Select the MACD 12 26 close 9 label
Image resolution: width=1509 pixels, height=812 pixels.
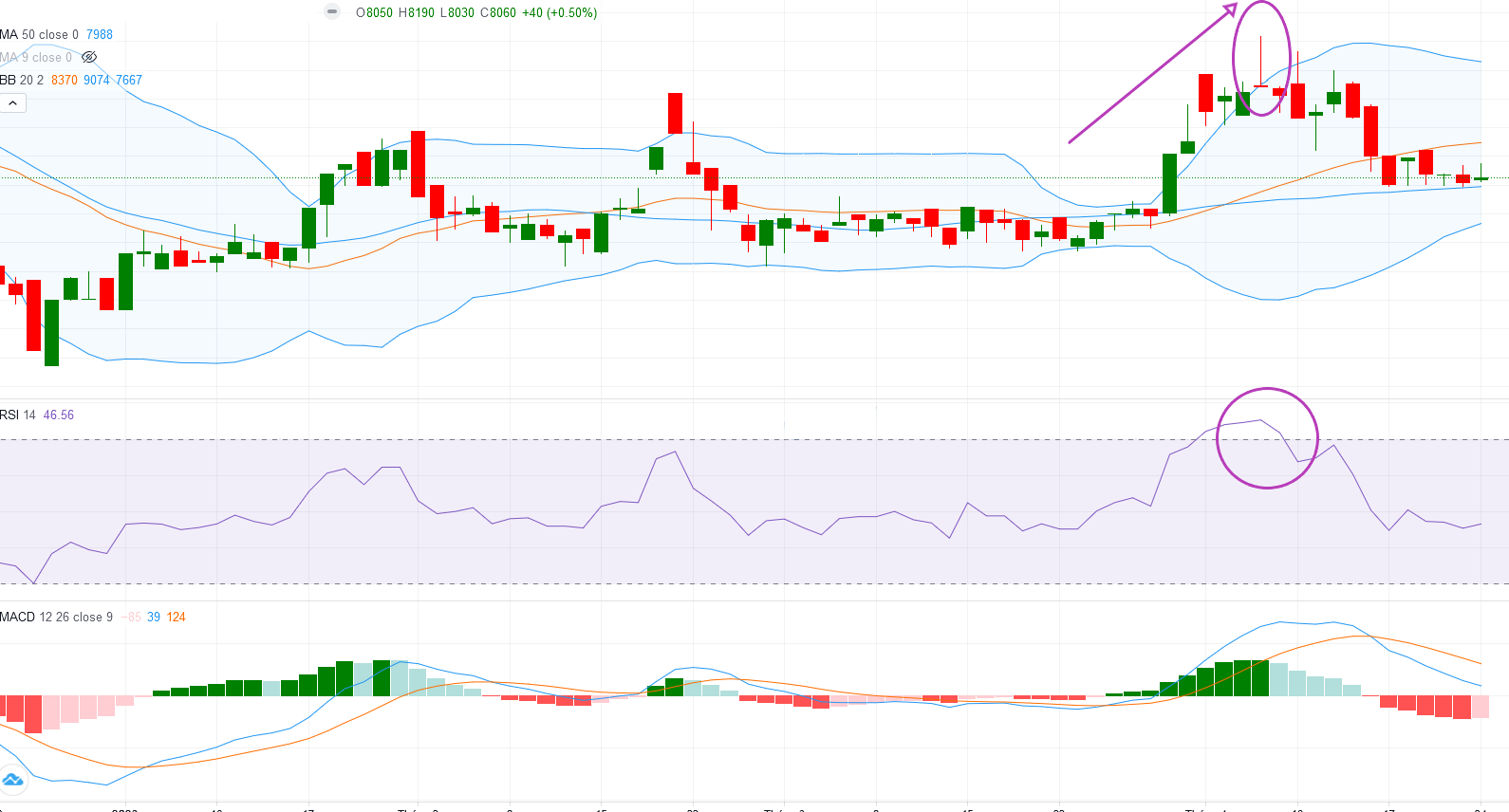coord(56,617)
